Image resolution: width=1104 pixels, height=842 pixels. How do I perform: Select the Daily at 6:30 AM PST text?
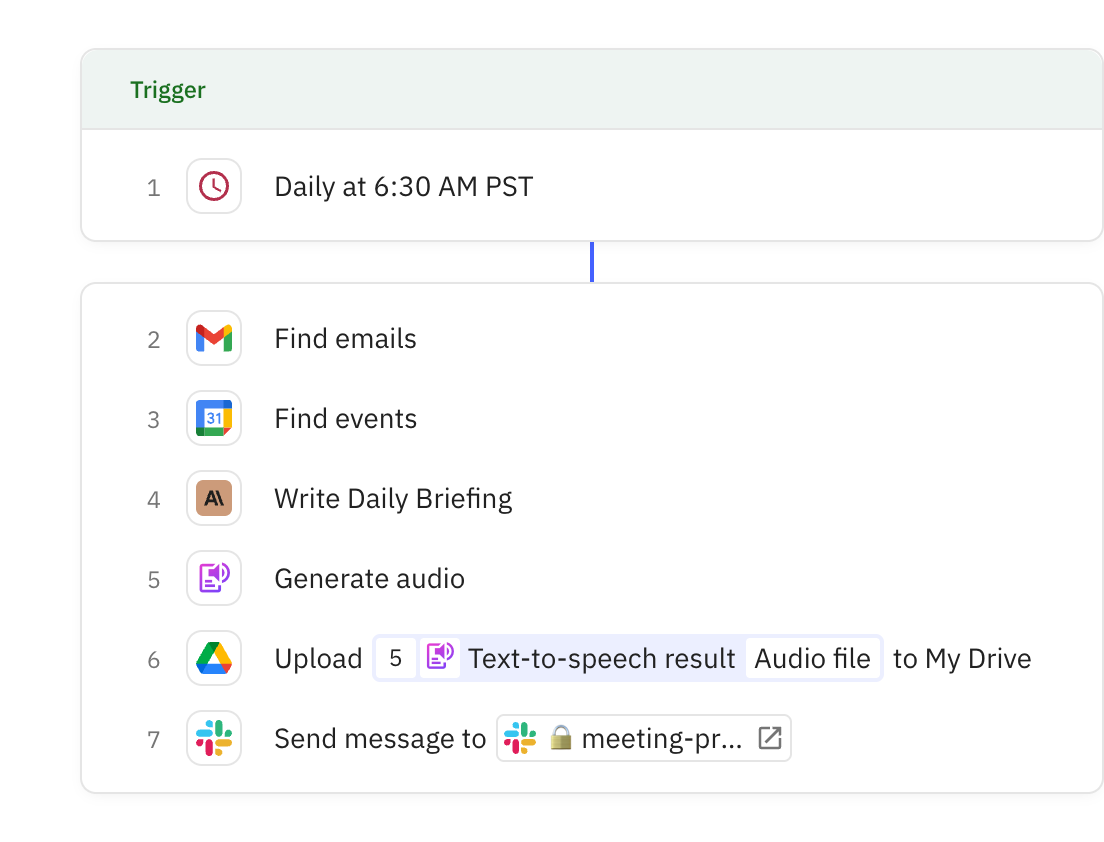click(x=403, y=186)
